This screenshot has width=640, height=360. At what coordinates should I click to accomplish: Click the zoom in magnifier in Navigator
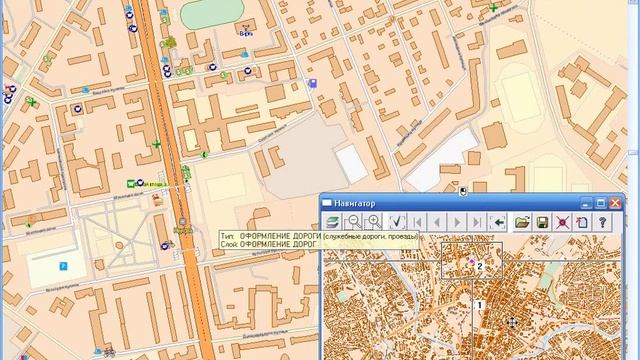[373, 222]
